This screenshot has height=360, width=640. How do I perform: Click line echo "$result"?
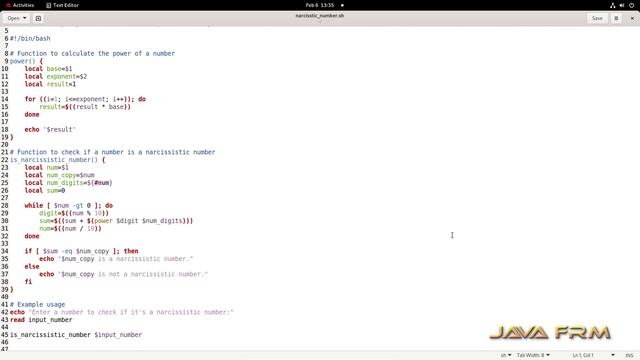[x=50, y=129]
